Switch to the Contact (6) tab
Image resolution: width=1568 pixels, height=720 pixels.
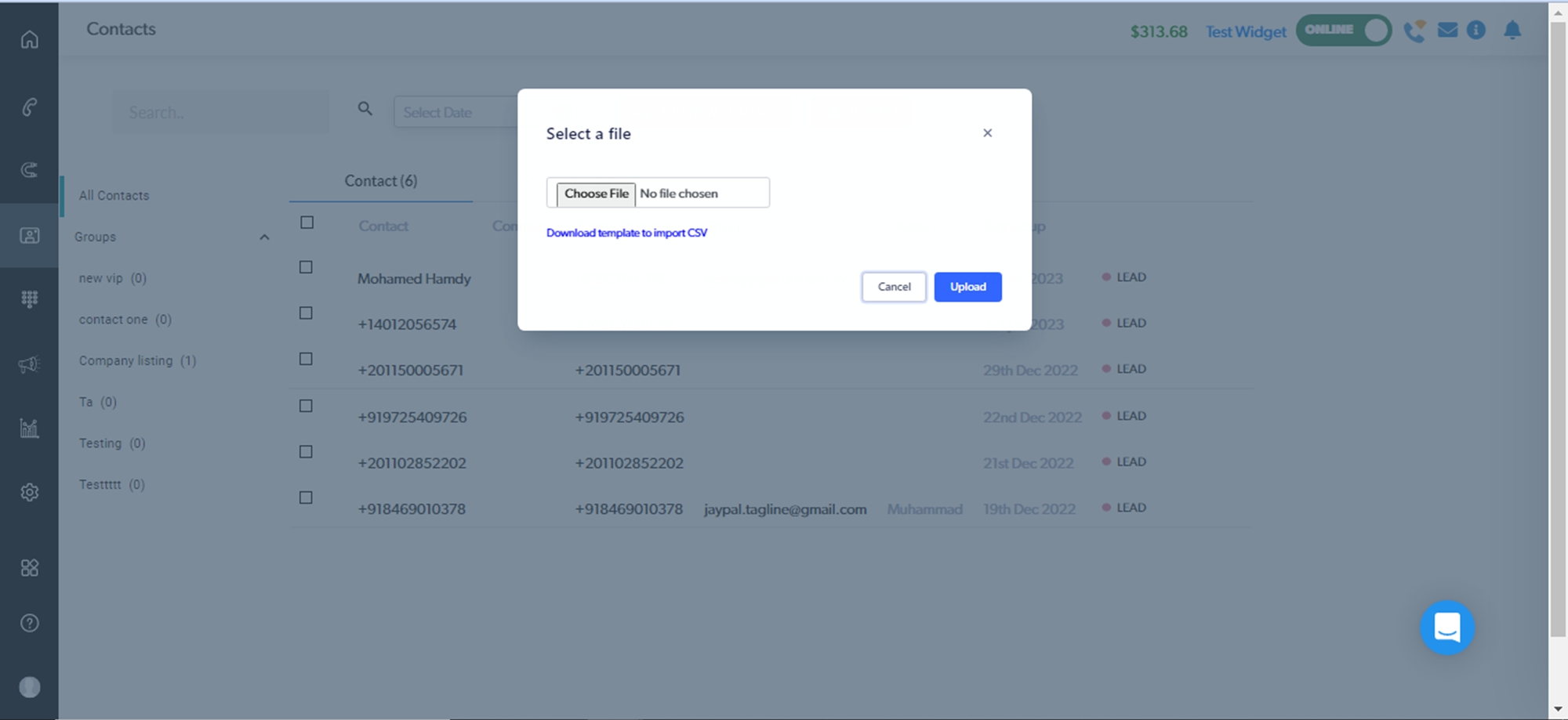click(381, 181)
